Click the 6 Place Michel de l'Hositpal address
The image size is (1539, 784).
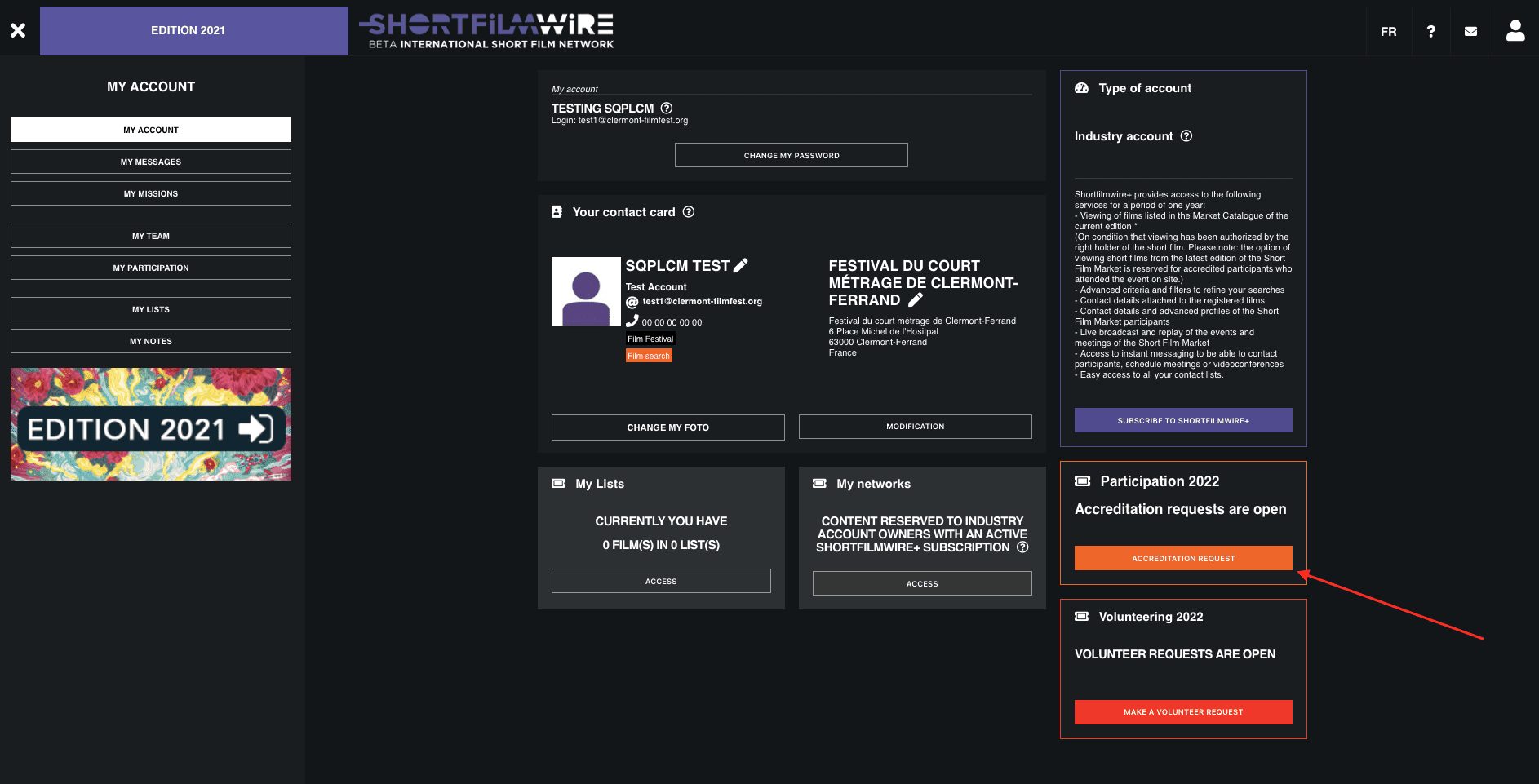tap(884, 332)
